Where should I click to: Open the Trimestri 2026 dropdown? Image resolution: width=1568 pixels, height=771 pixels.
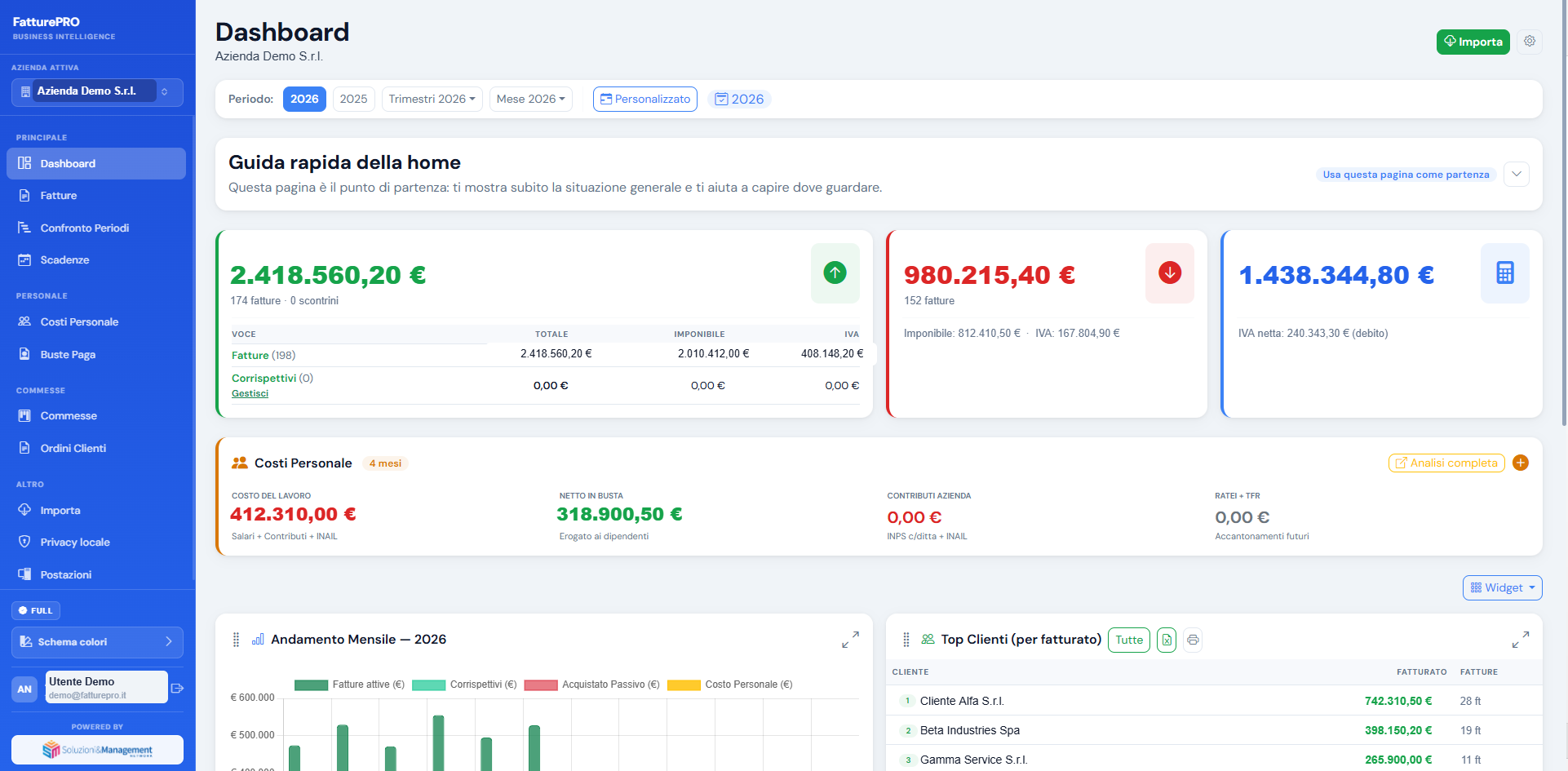click(432, 99)
